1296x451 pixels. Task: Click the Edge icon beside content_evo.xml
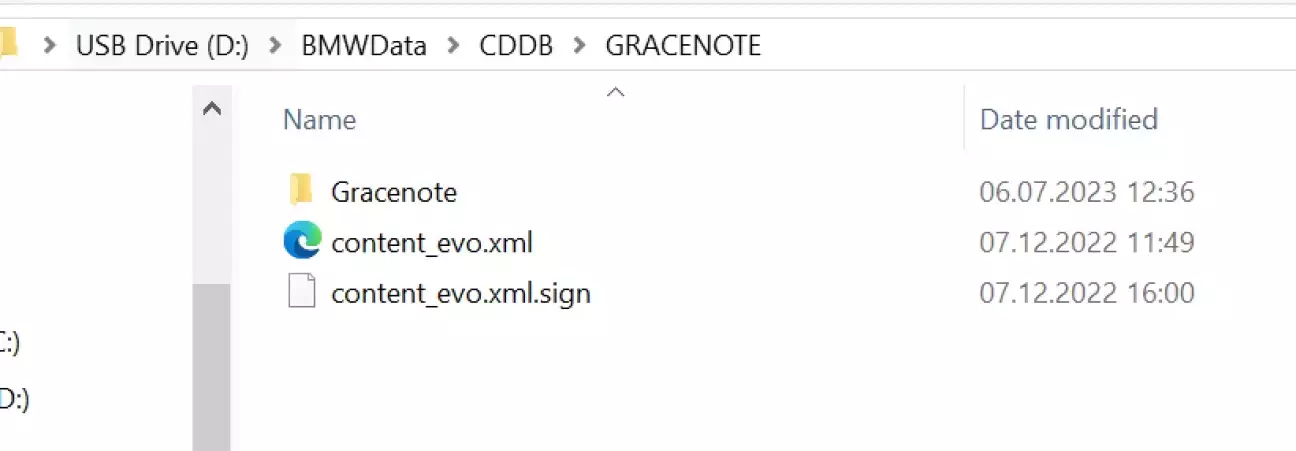(302, 242)
